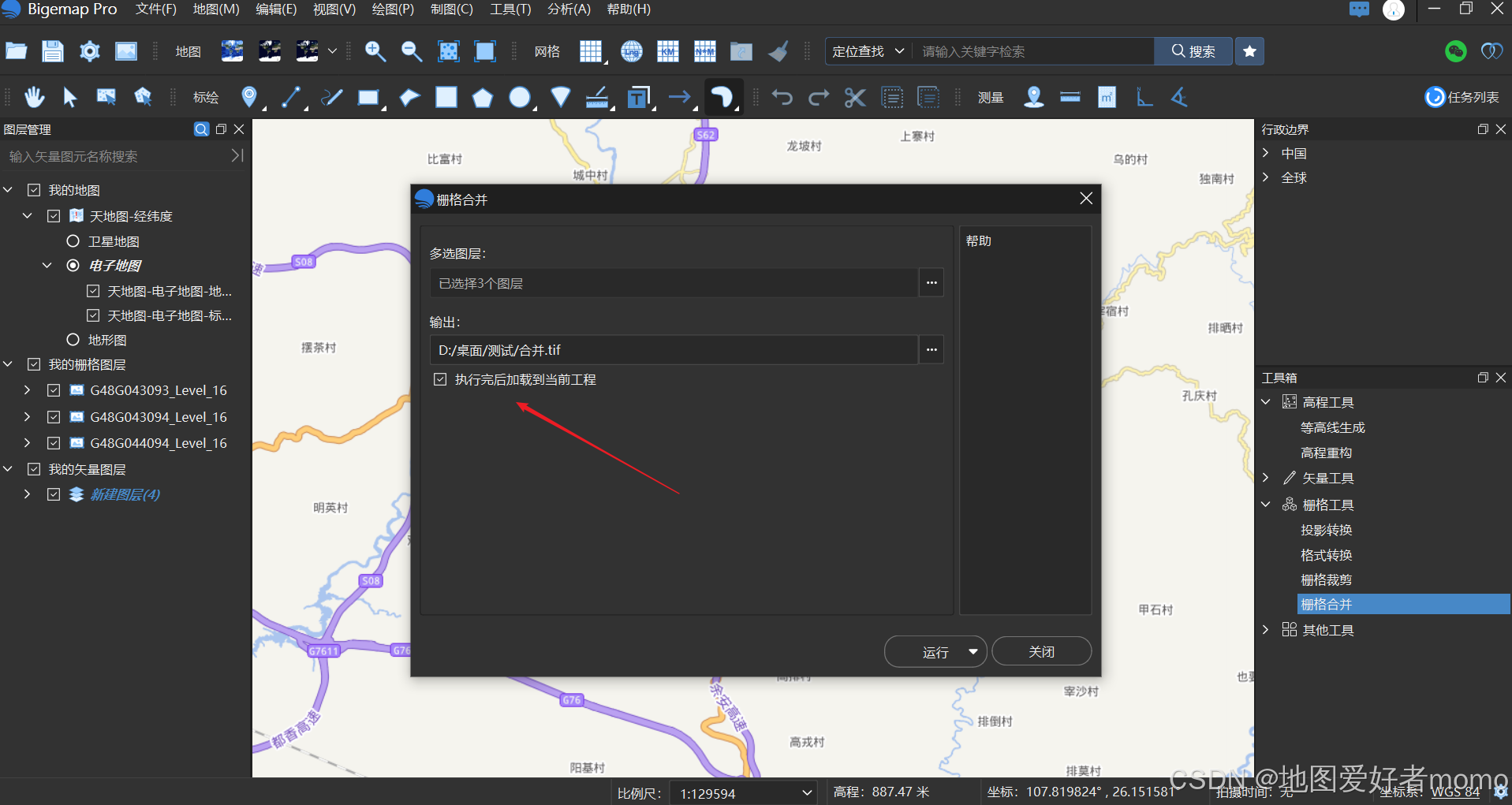Open the 分析(A) menu

[568, 9]
